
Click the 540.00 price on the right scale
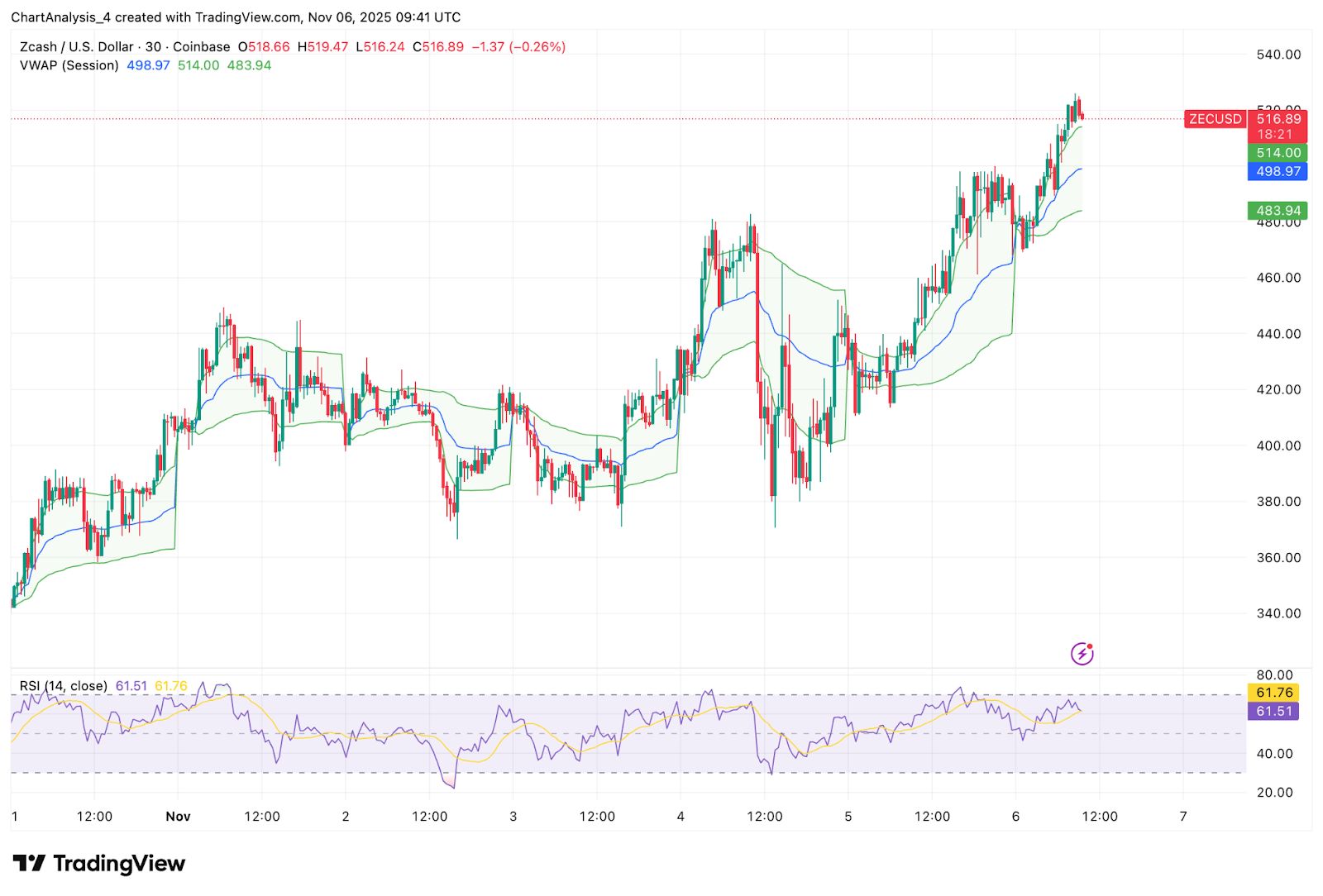1278,53
